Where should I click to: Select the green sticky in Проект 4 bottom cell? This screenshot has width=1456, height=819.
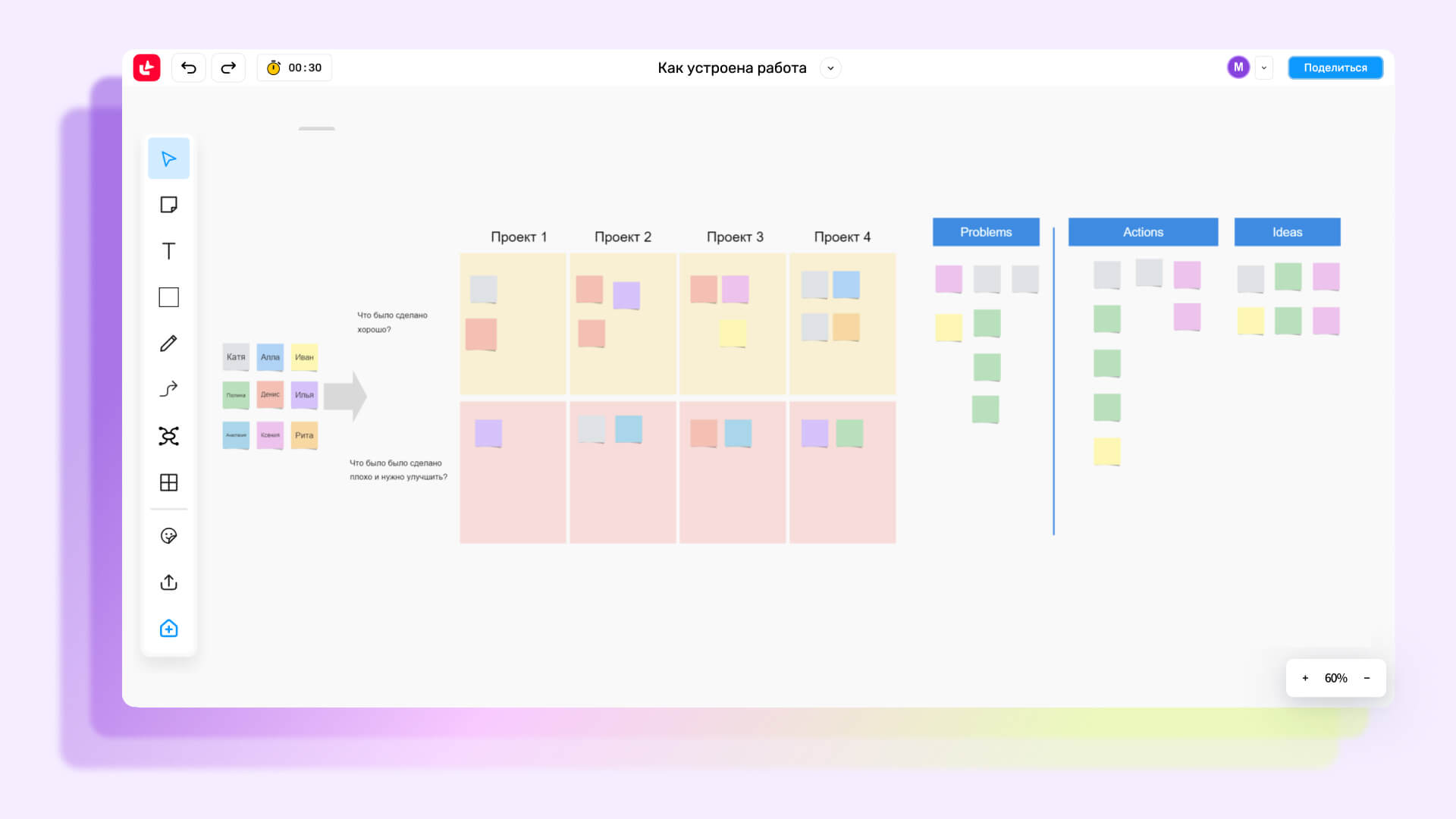click(x=849, y=433)
